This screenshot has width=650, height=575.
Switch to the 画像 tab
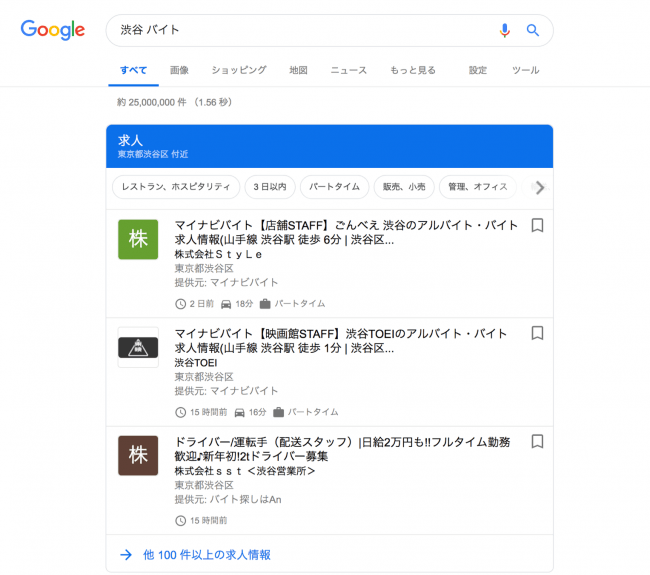pyautogui.click(x=179, y=70)
